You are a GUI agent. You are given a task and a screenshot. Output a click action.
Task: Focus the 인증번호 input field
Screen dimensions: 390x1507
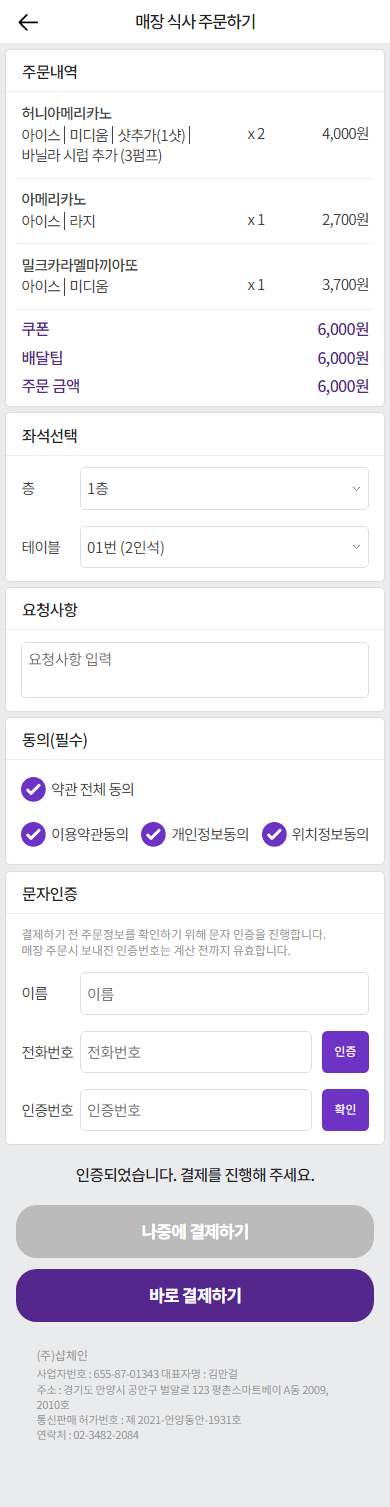(196, 1110)
